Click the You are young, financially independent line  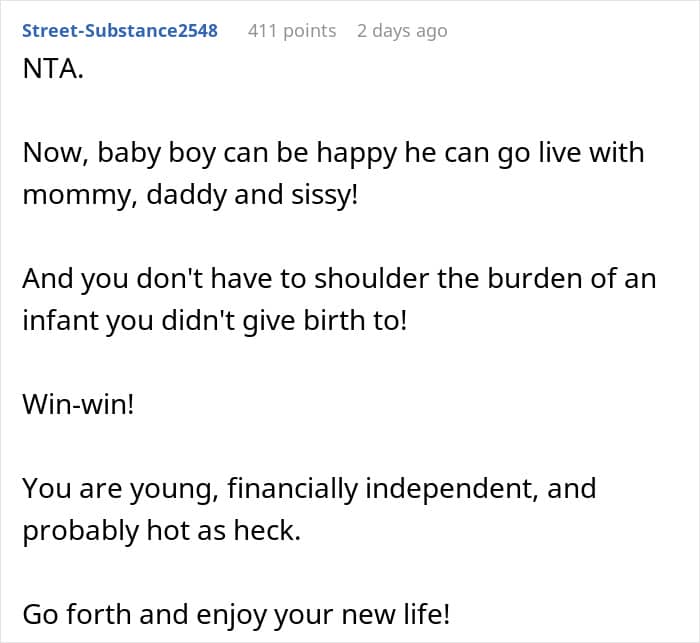point(309,489)
